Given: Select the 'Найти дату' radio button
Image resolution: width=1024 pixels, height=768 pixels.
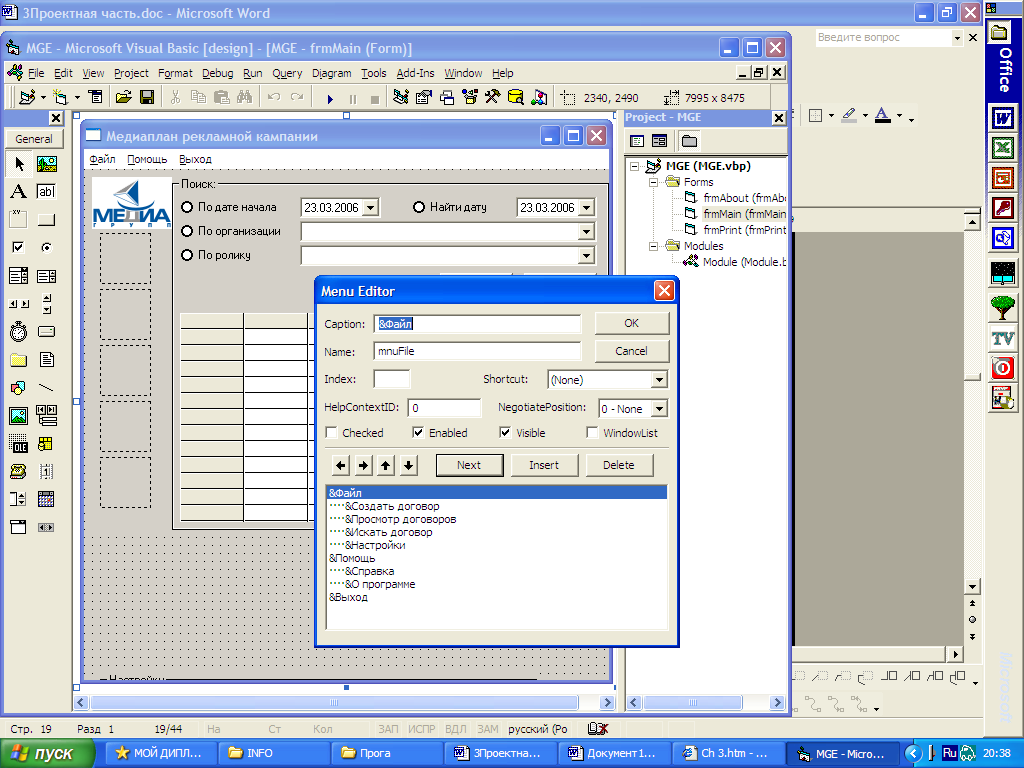Looking at the screenshot, I should coord(419,207).
